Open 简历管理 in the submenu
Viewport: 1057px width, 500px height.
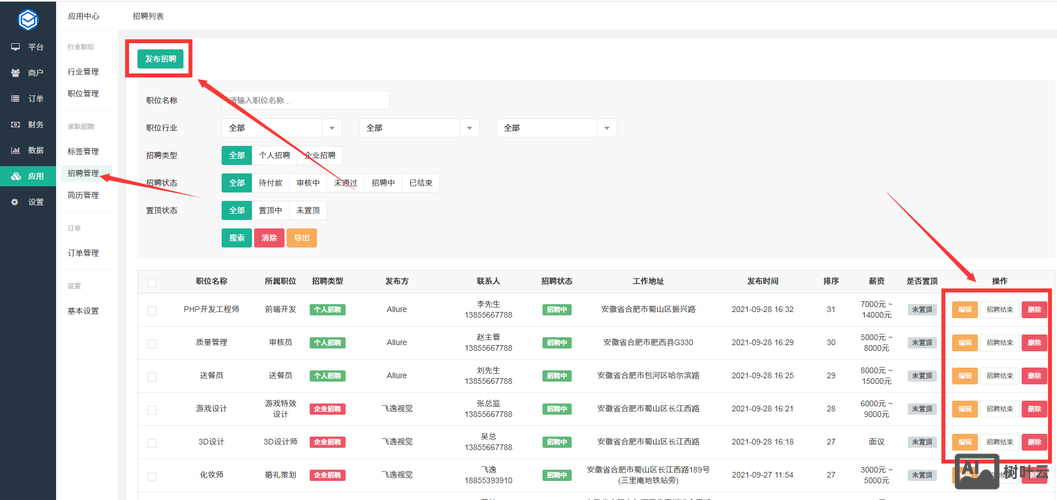point(83,195)
